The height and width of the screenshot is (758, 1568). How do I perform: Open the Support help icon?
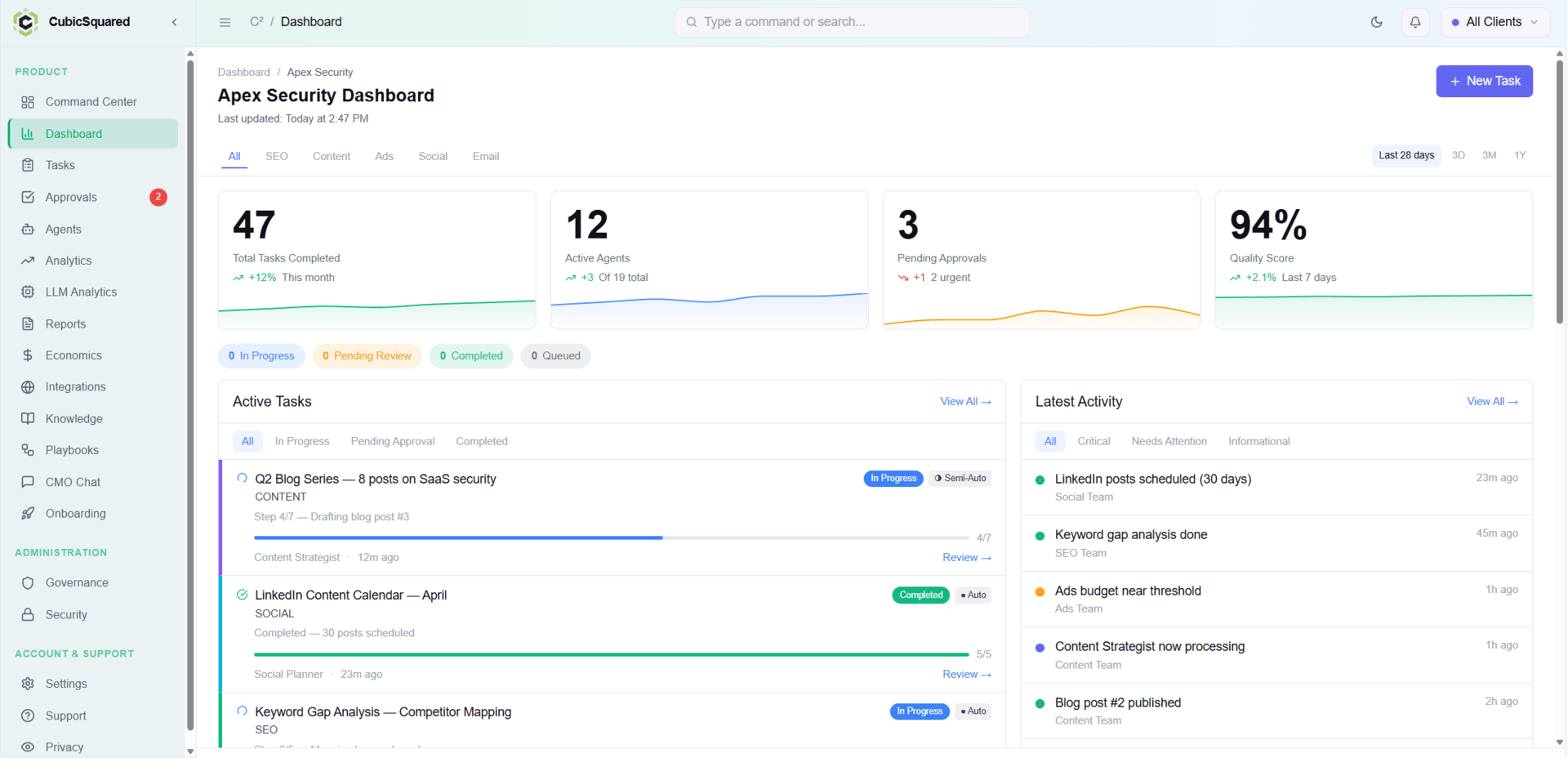(28, 716)
